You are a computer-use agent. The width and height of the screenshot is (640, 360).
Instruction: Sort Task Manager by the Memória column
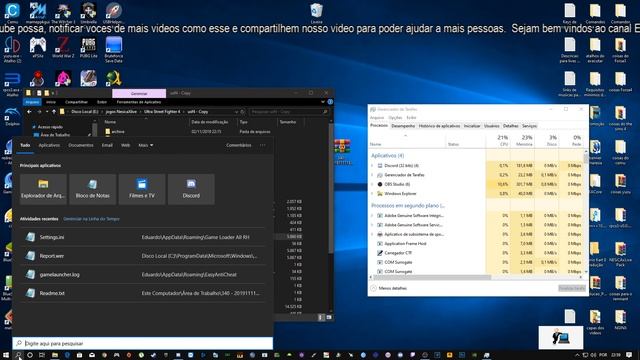(522, 140)
